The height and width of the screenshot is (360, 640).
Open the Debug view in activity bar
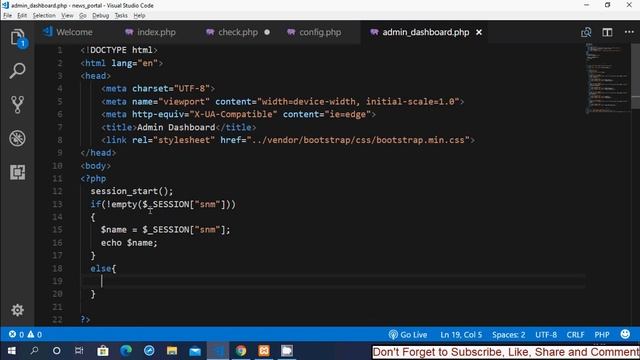pos(18,138)
